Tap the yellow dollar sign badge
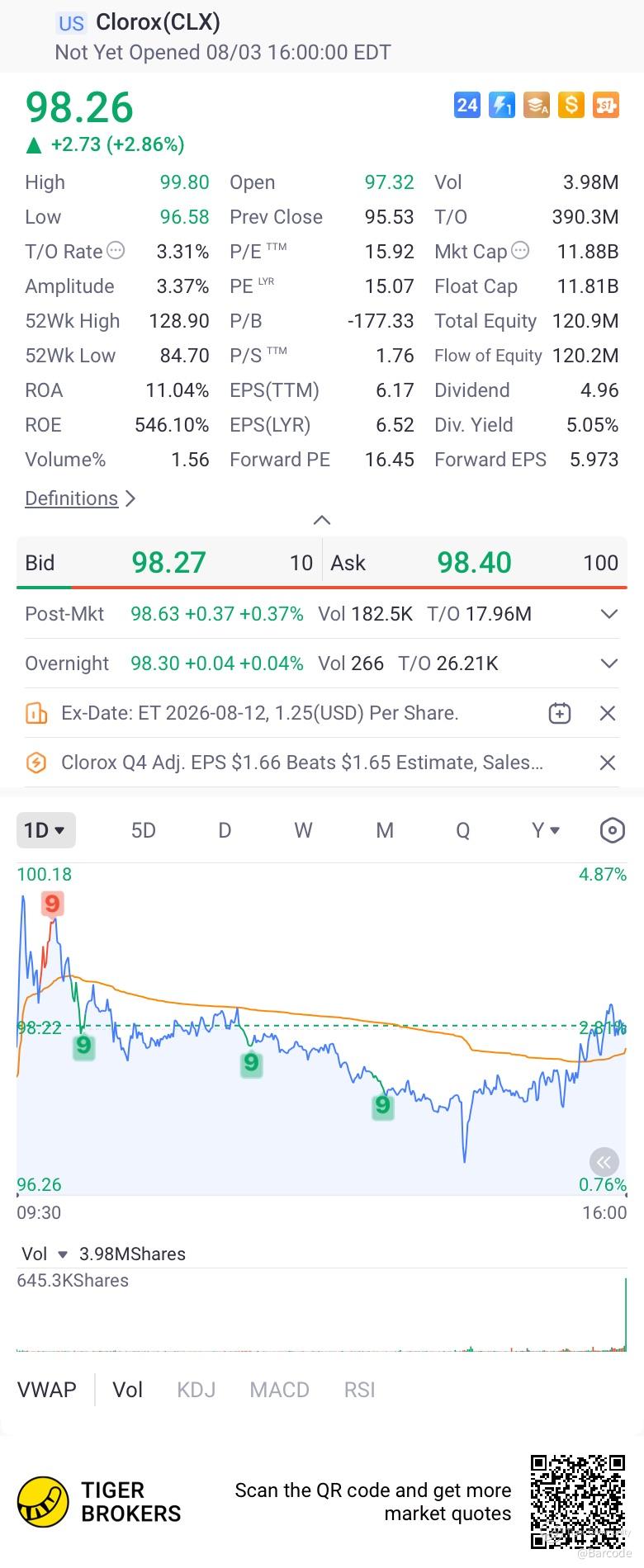 pos(571,105)
